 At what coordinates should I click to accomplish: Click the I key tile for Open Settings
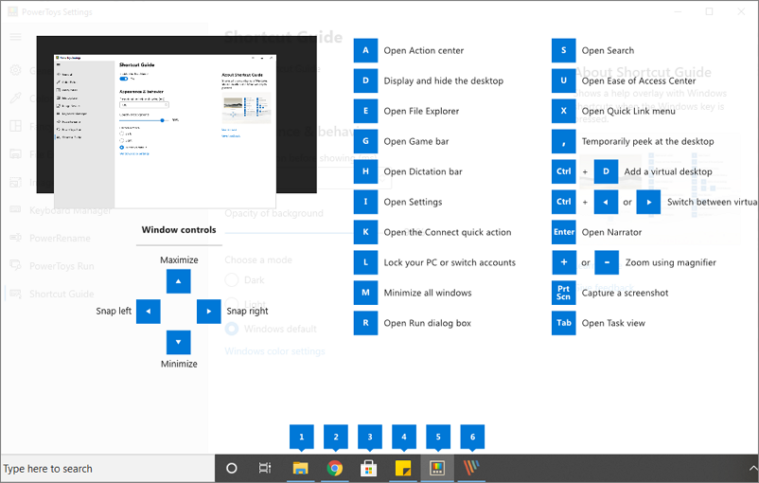pyautogui.click(x=365, y=202)
